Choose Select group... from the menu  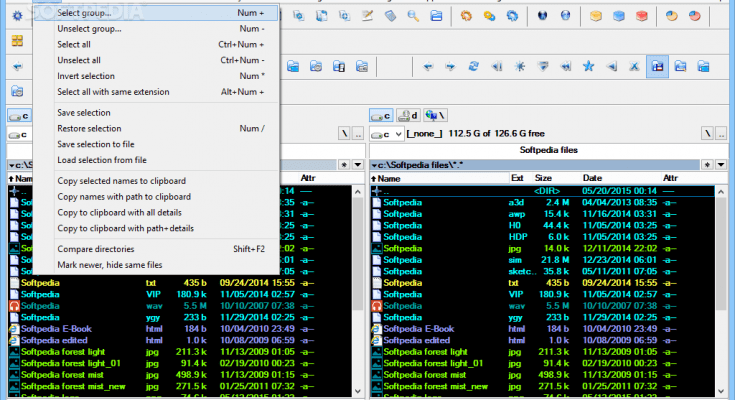[x=157, y=13]
